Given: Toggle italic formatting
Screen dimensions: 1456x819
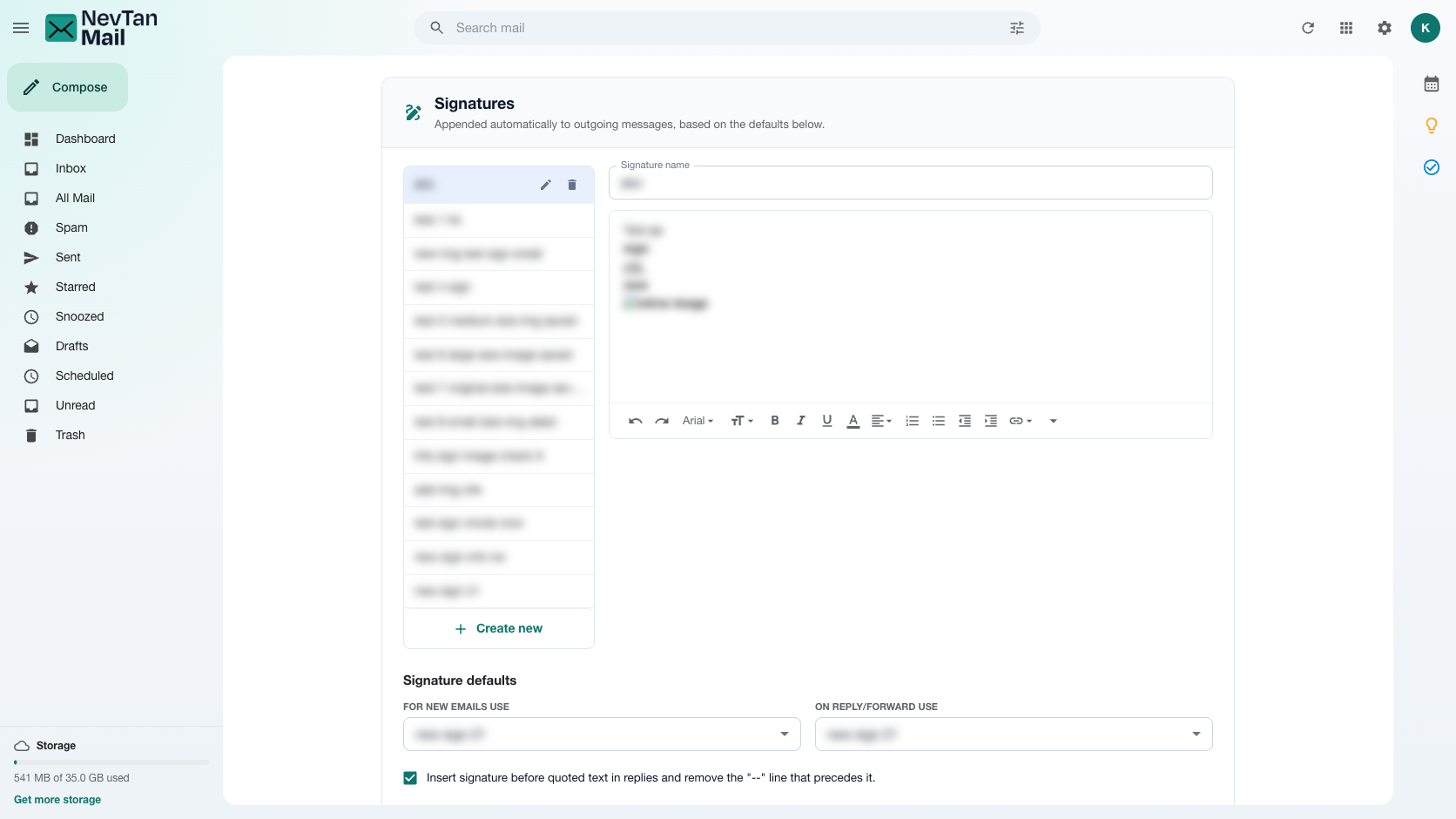Looking at the screenshot, I should tap(801, 421).
